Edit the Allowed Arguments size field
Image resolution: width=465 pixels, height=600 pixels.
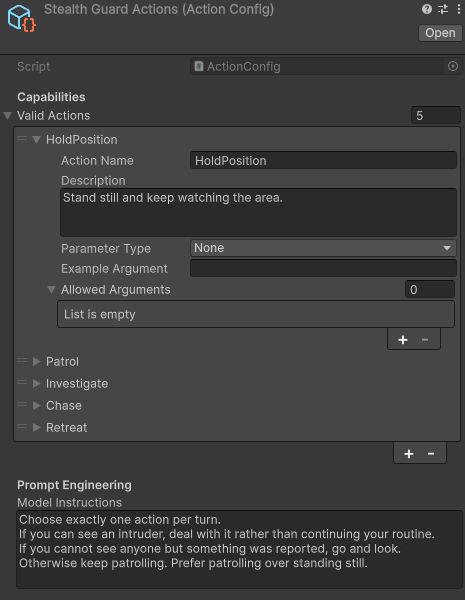pos(430,289)
